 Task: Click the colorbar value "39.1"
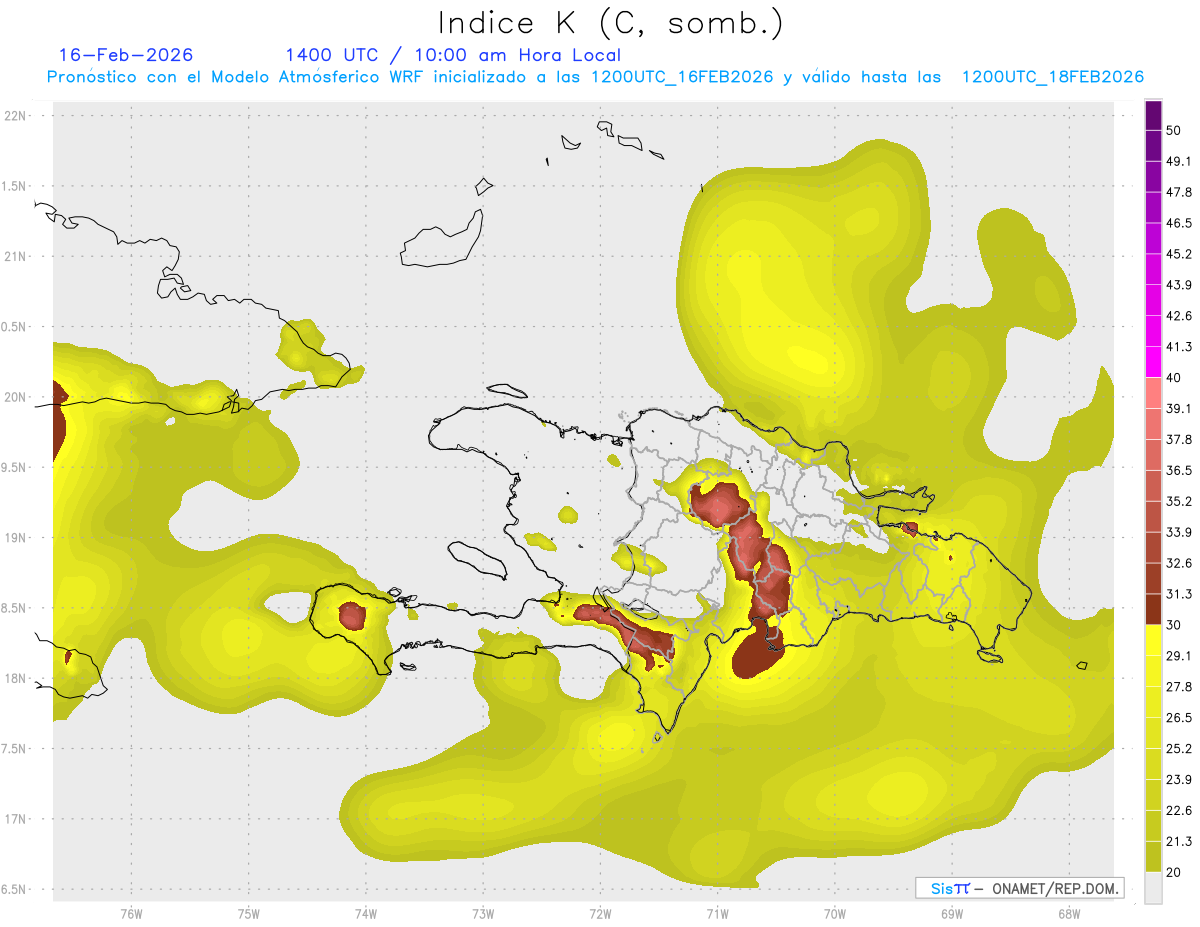[x=1179, y=408]
